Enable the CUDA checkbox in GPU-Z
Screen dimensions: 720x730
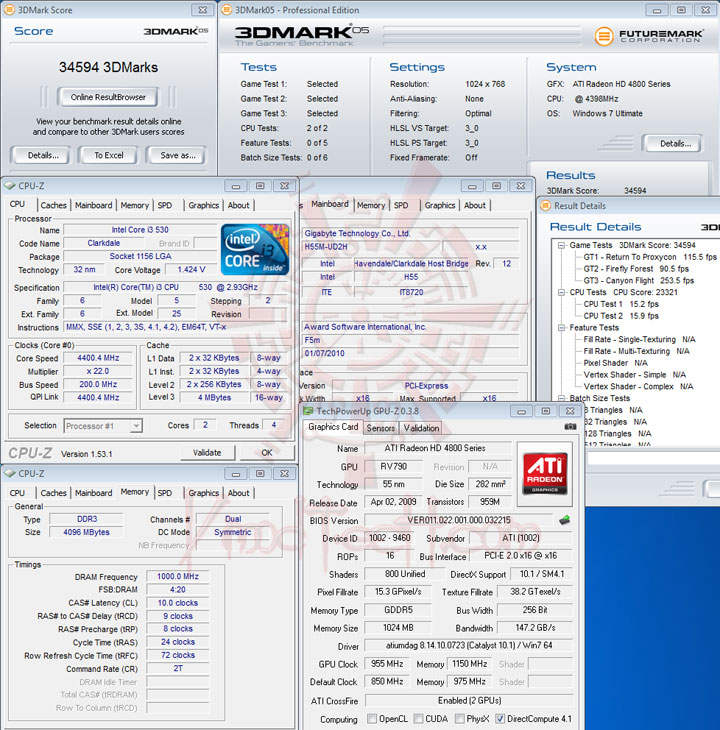[418, 718]
